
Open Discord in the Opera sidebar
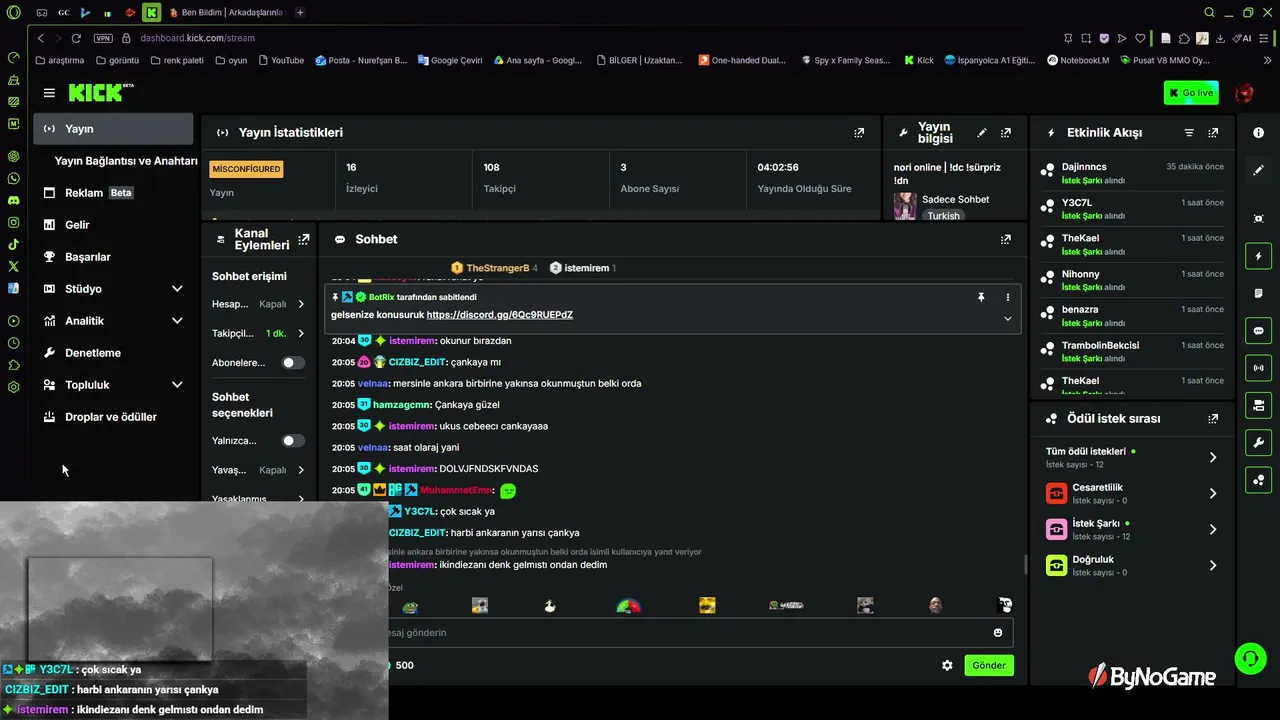(13, 200)
